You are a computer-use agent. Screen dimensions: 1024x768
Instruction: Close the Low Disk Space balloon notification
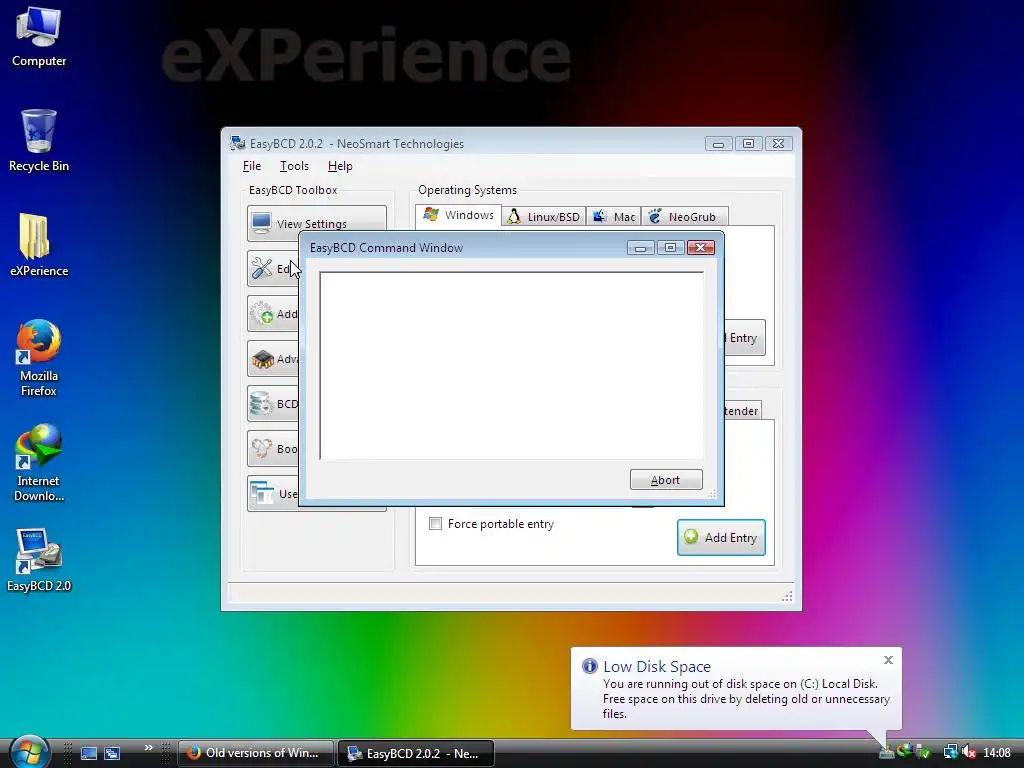click(888, 660)
